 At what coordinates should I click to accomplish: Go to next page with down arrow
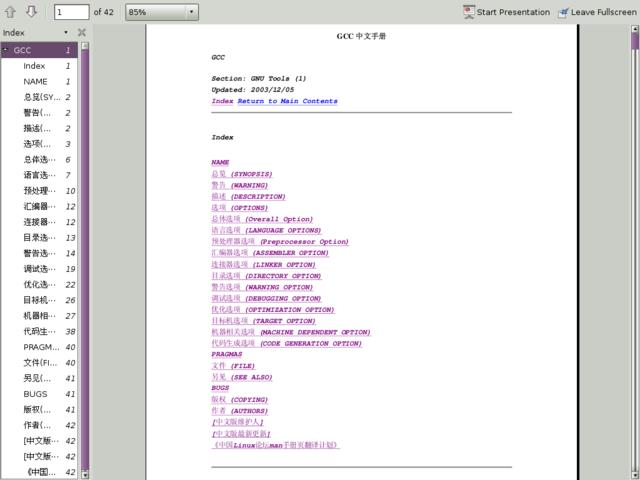point(31,12)
